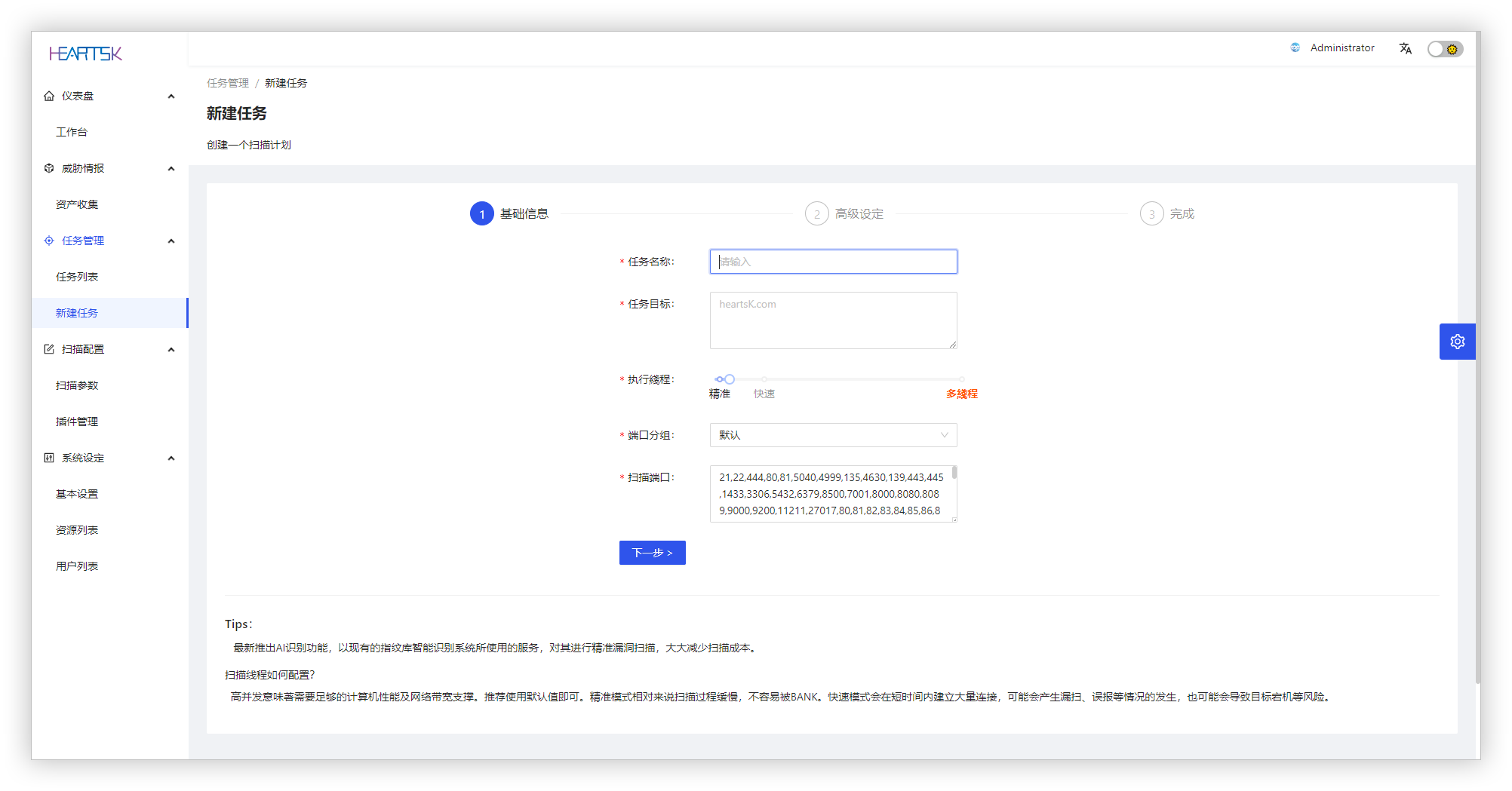This screenshot has width=1512, height=791.
Task: Click the 新建任务 breadcrumb text
Action: [286, 83]
